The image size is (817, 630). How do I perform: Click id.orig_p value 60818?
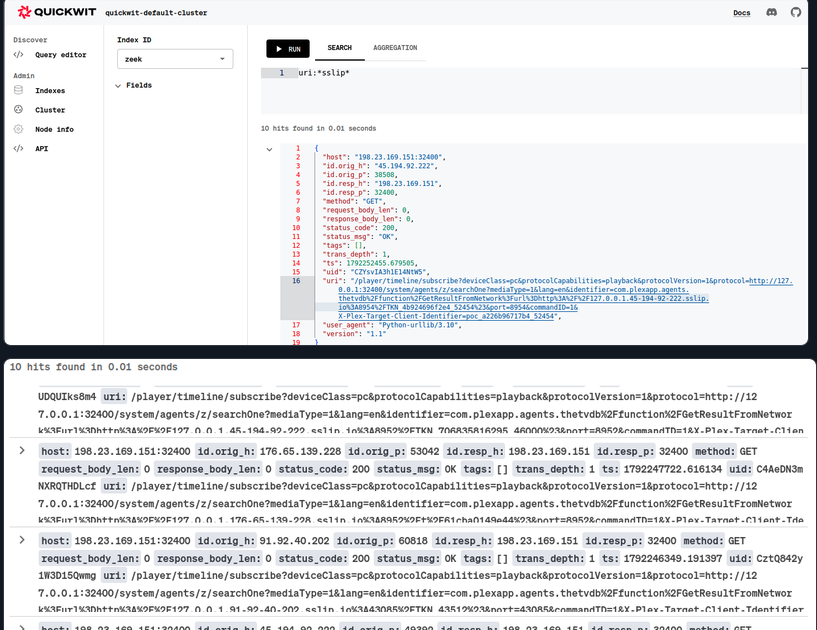[x=413, y=541]
